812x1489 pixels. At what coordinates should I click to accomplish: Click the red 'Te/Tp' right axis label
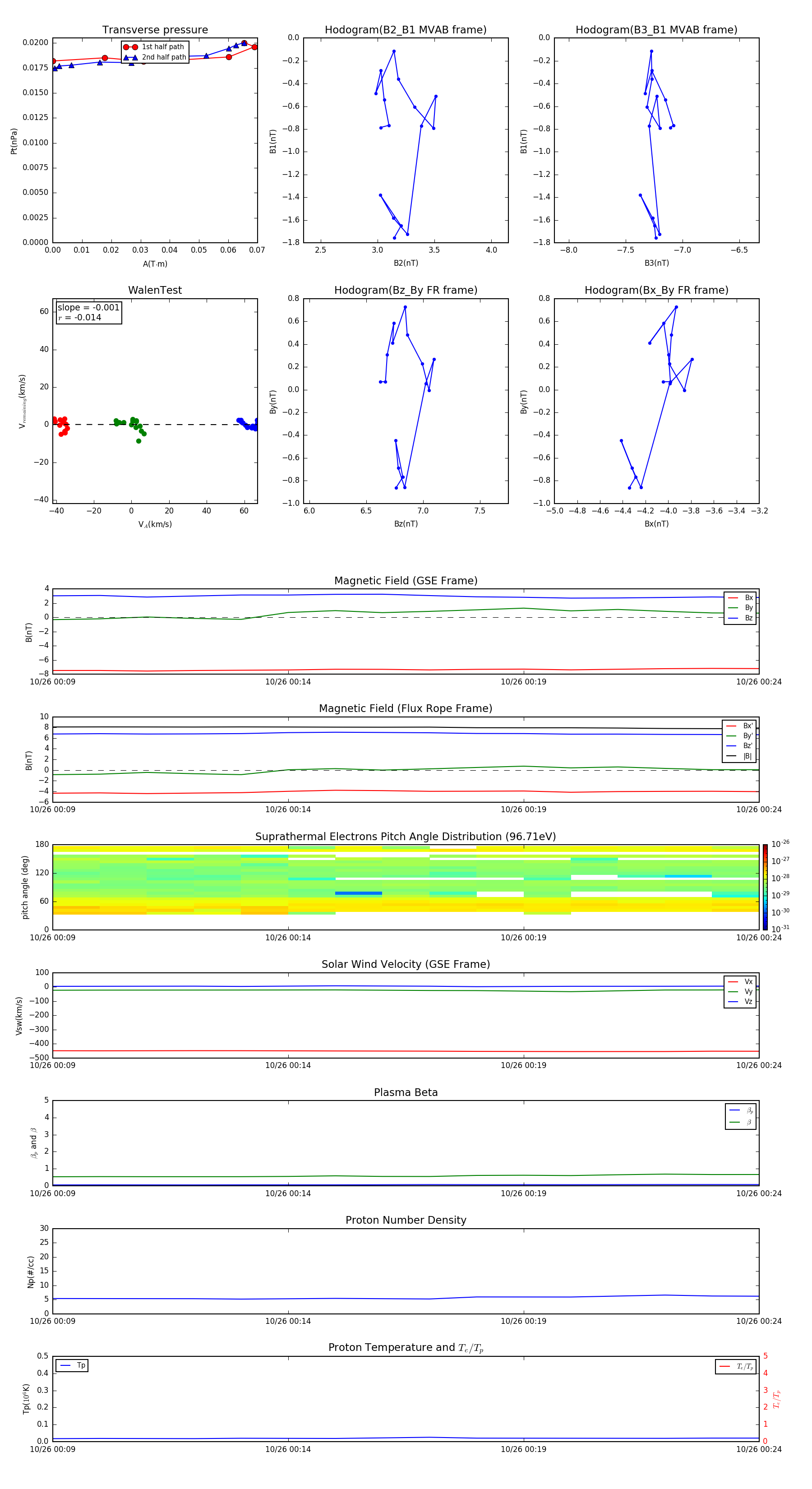coord(777,1399)
